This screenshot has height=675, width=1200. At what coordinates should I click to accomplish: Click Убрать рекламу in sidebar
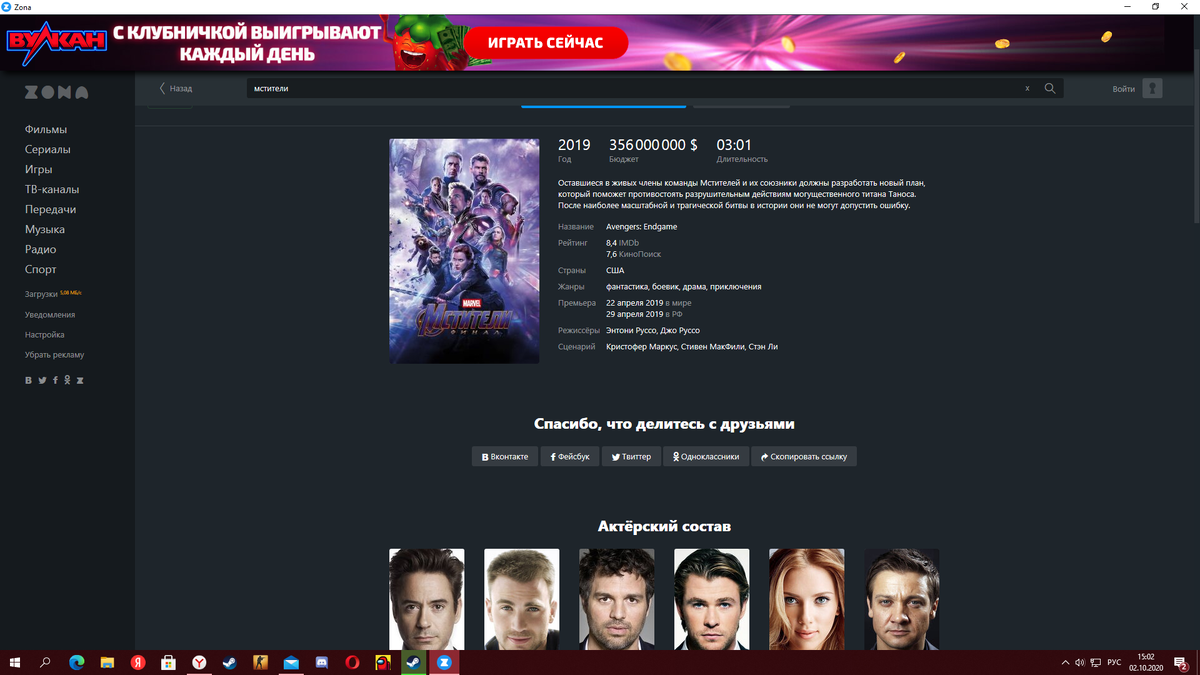pos(55,354)
